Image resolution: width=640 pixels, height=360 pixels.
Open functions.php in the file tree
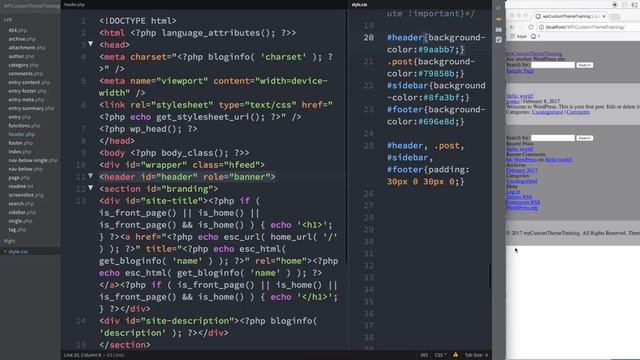coord(24,126)
